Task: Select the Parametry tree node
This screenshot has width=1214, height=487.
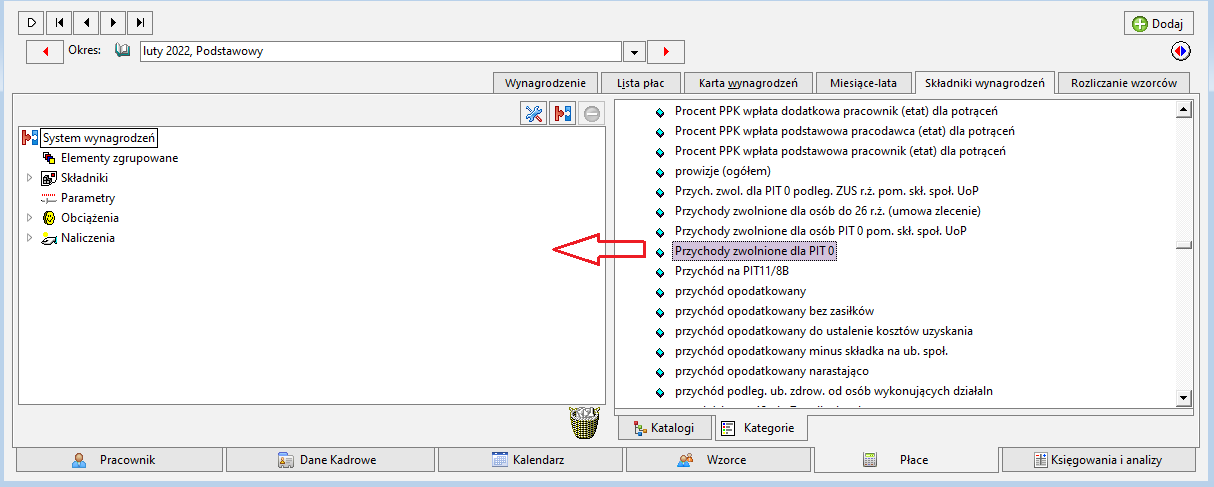Action: coord(88,198)
